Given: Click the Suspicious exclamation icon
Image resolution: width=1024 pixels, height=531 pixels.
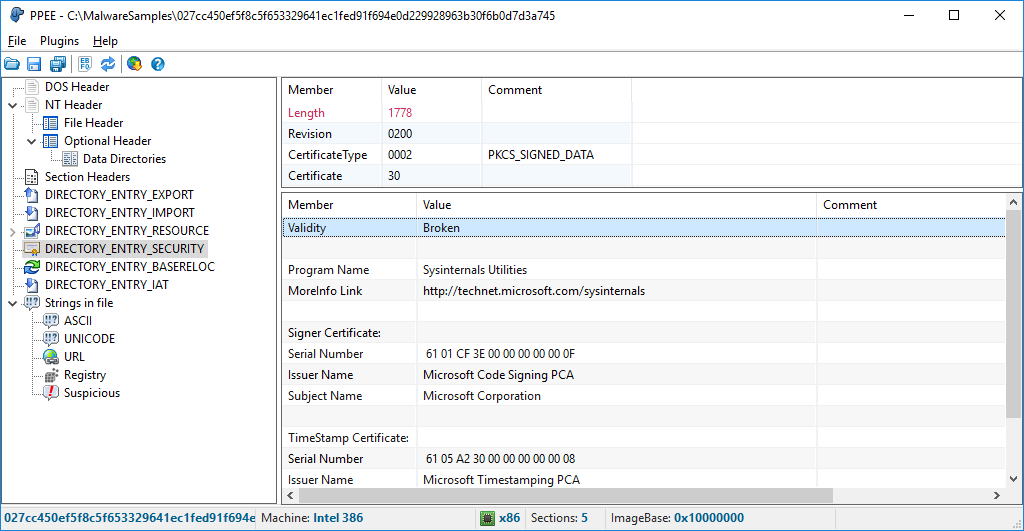Looking at the screenshot, I should tap(50, 393).
